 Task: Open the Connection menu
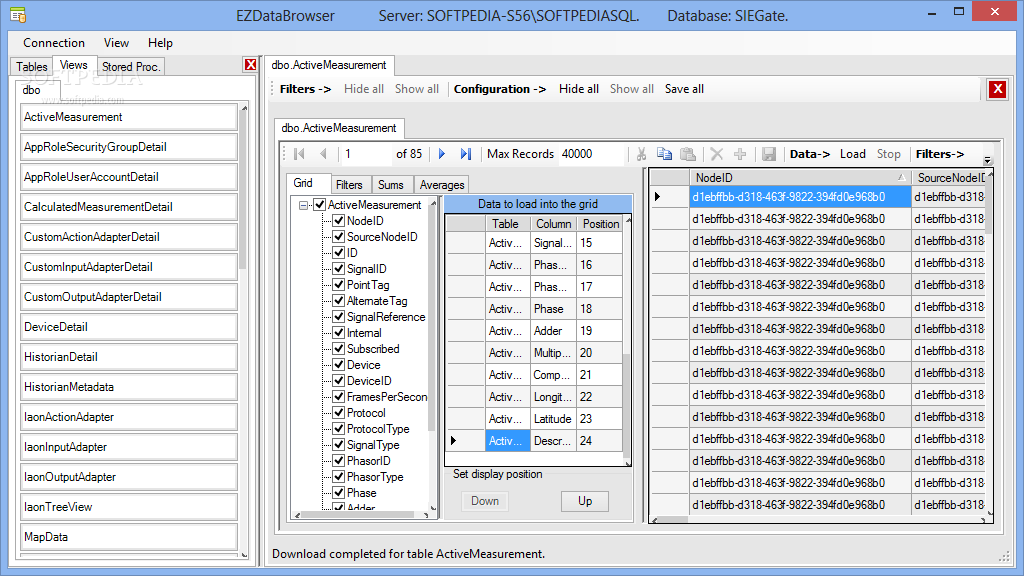54,43
